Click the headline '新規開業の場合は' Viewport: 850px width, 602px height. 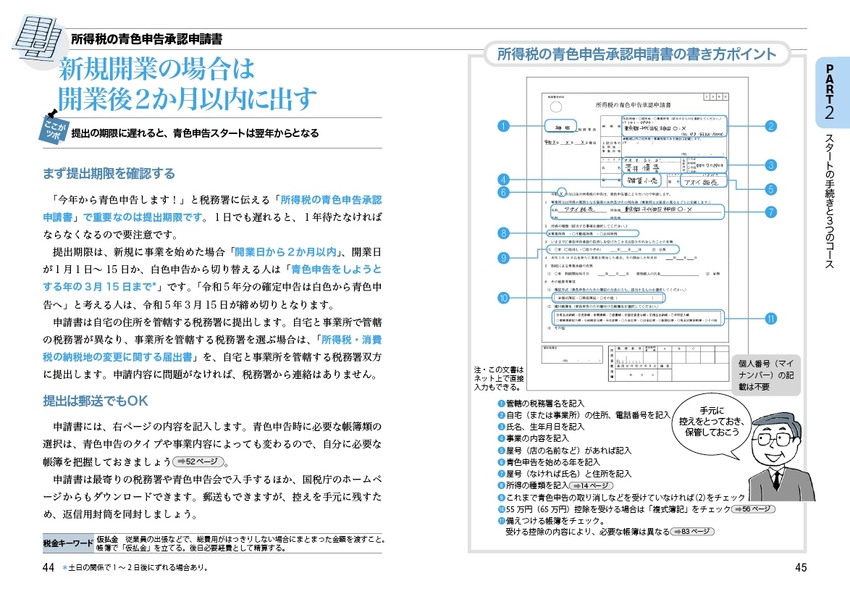pyautogui.click(x=157, y=69)
